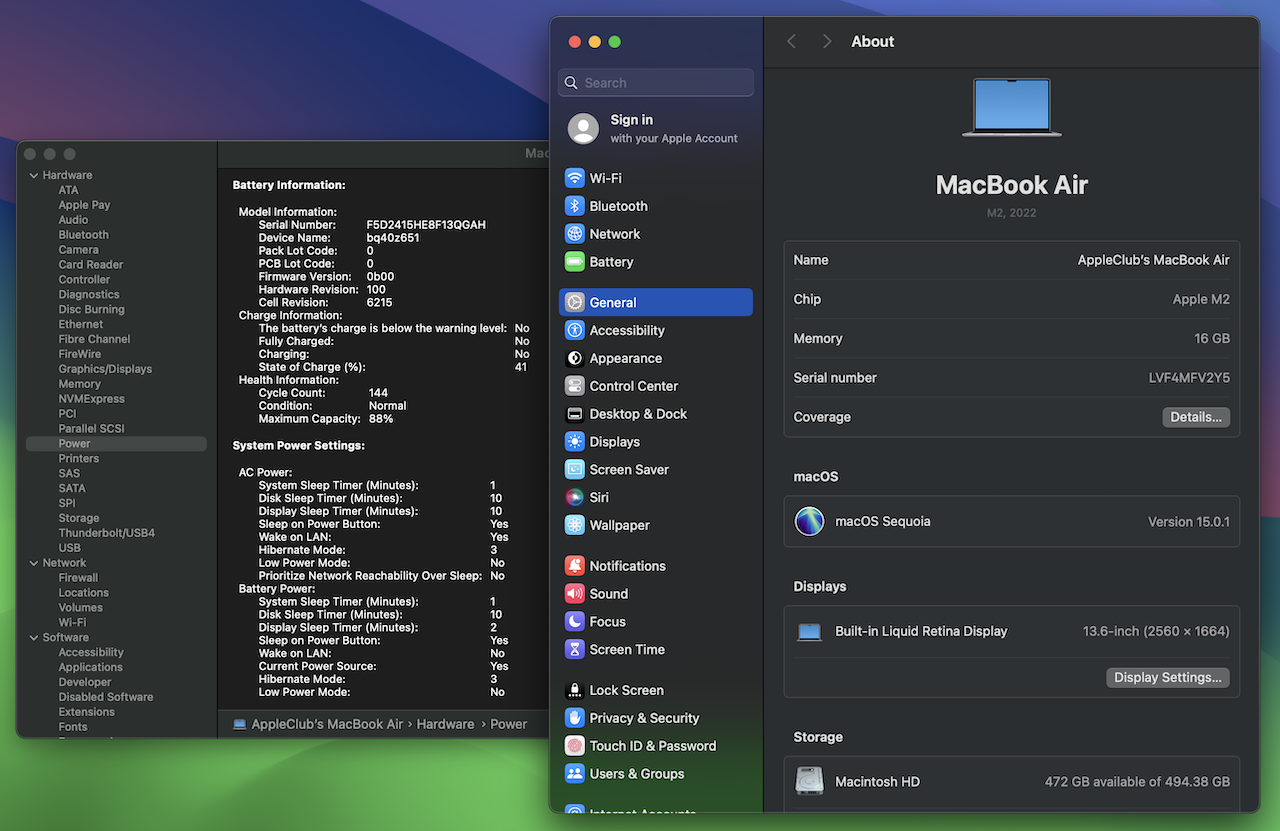The image size is (1280, 831).
Task: Select Firewall under Network
Action: 78,578
